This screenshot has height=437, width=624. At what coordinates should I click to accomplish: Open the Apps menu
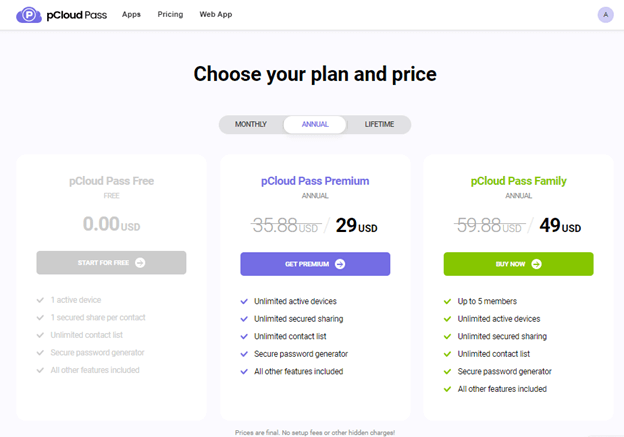pyautogui.click(x=131, y=15)
